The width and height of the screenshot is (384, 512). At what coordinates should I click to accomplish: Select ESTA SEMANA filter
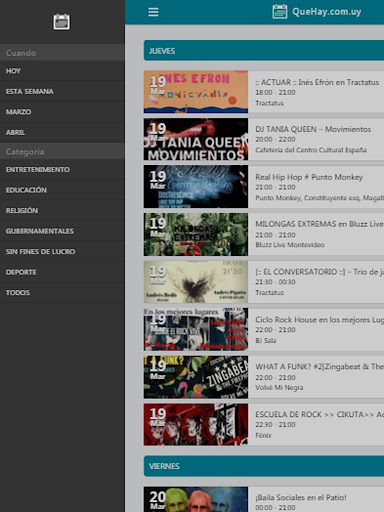click(x=62, y=91)
